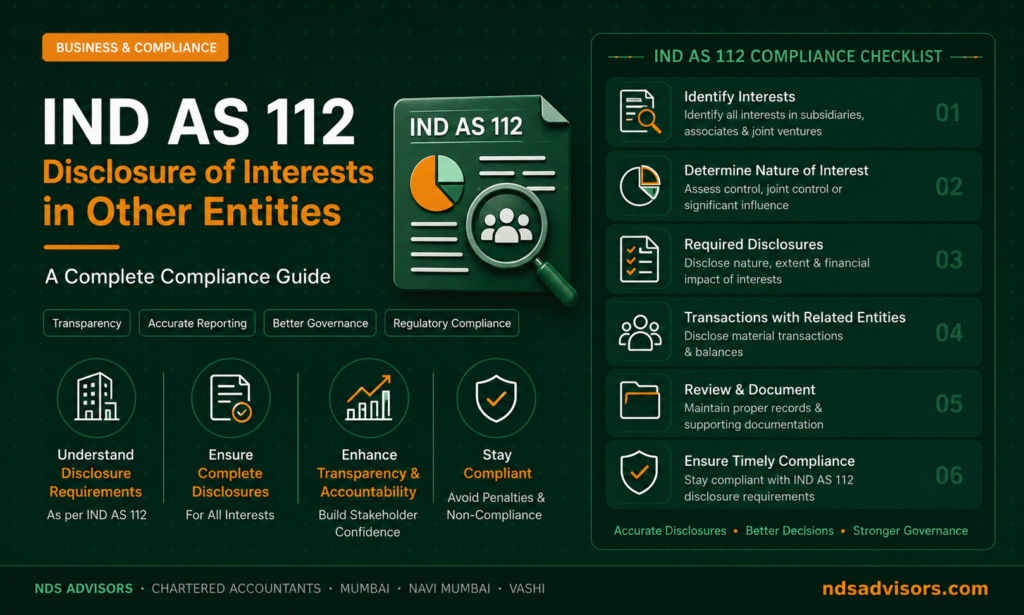Select the Regulatory Compliance tag

[452, 323]
